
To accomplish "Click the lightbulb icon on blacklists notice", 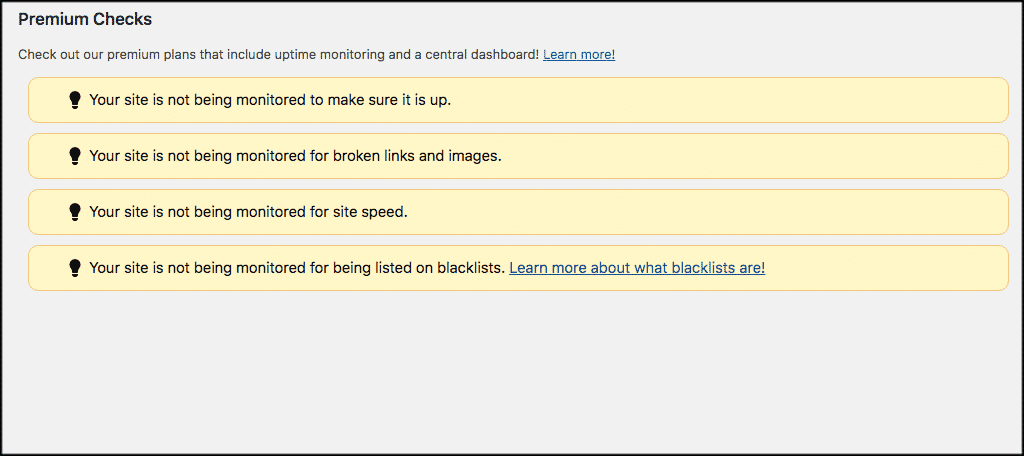I will pos(74,268).
